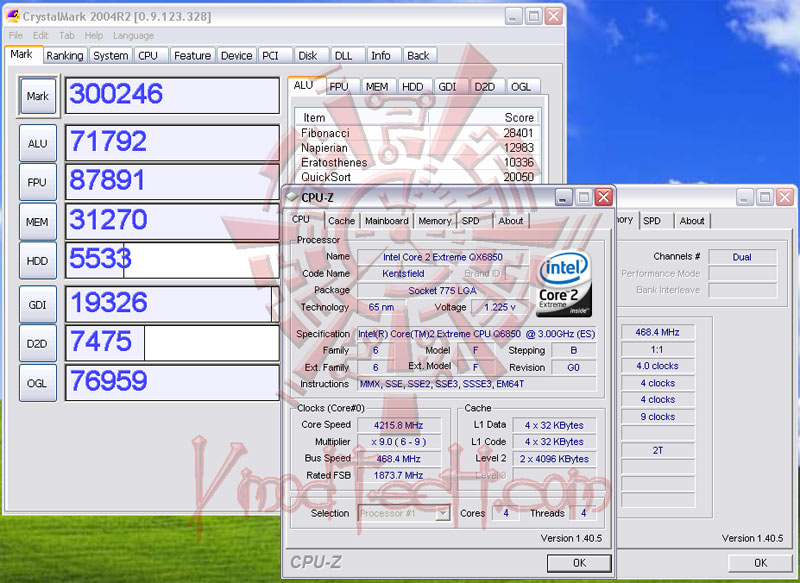Run the MEM benchmark button
This screenshot has width=800, height=583.
tap(38, 222)
